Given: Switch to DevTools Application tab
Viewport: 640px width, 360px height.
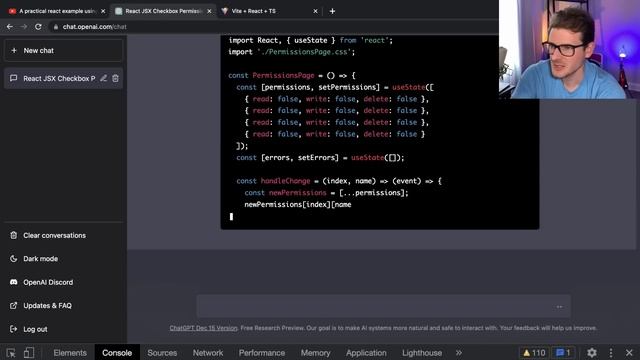Looking at the screenshot, I should (366, 353).
